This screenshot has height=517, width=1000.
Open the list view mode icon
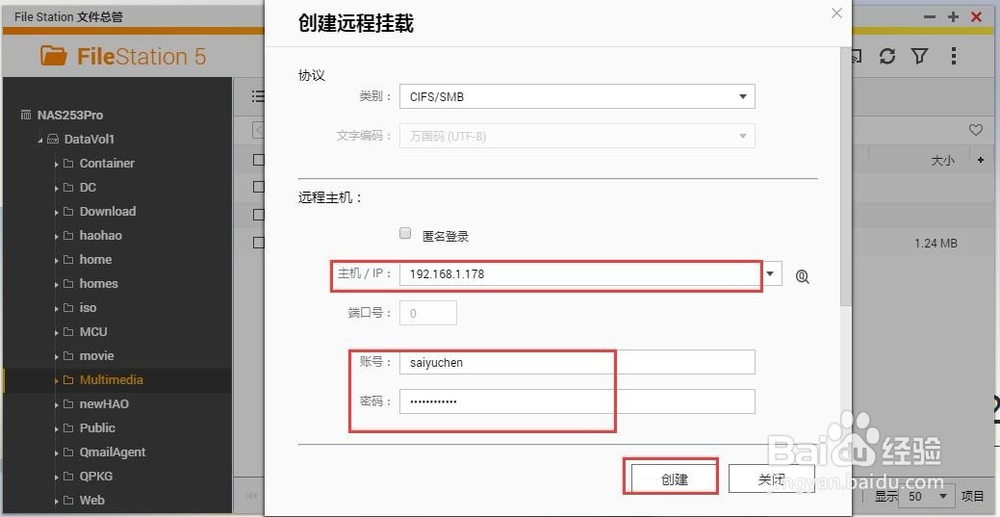point(258,96)
